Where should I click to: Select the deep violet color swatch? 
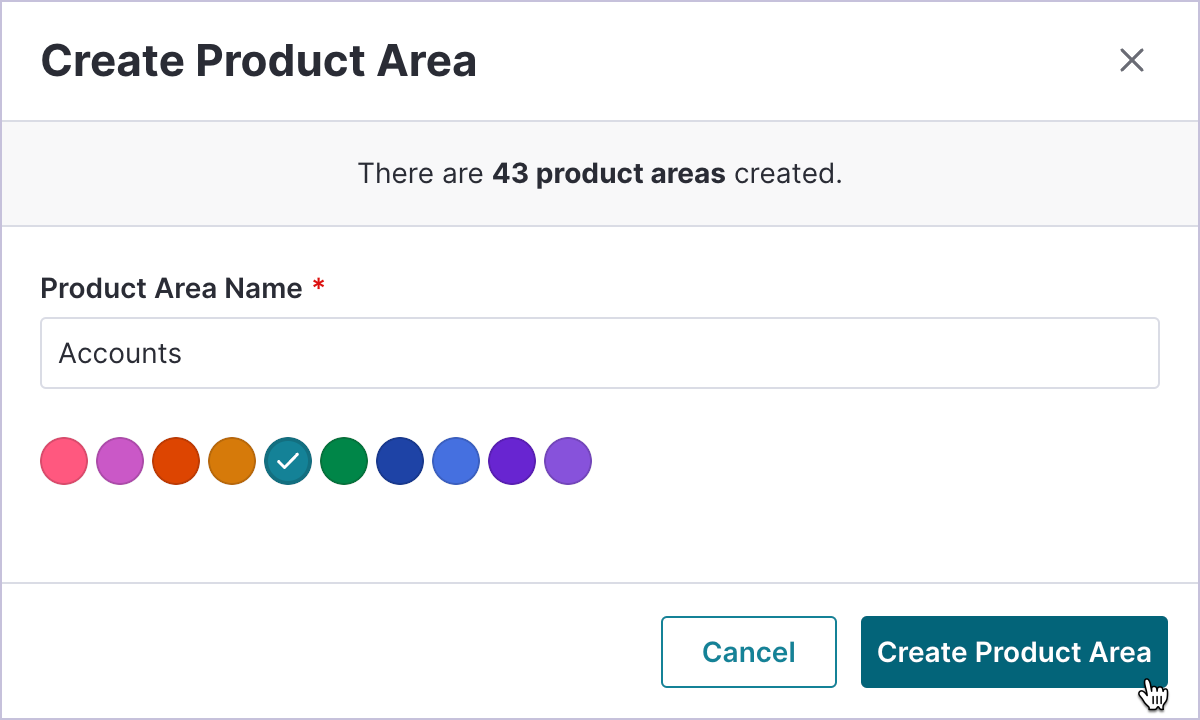512,461
